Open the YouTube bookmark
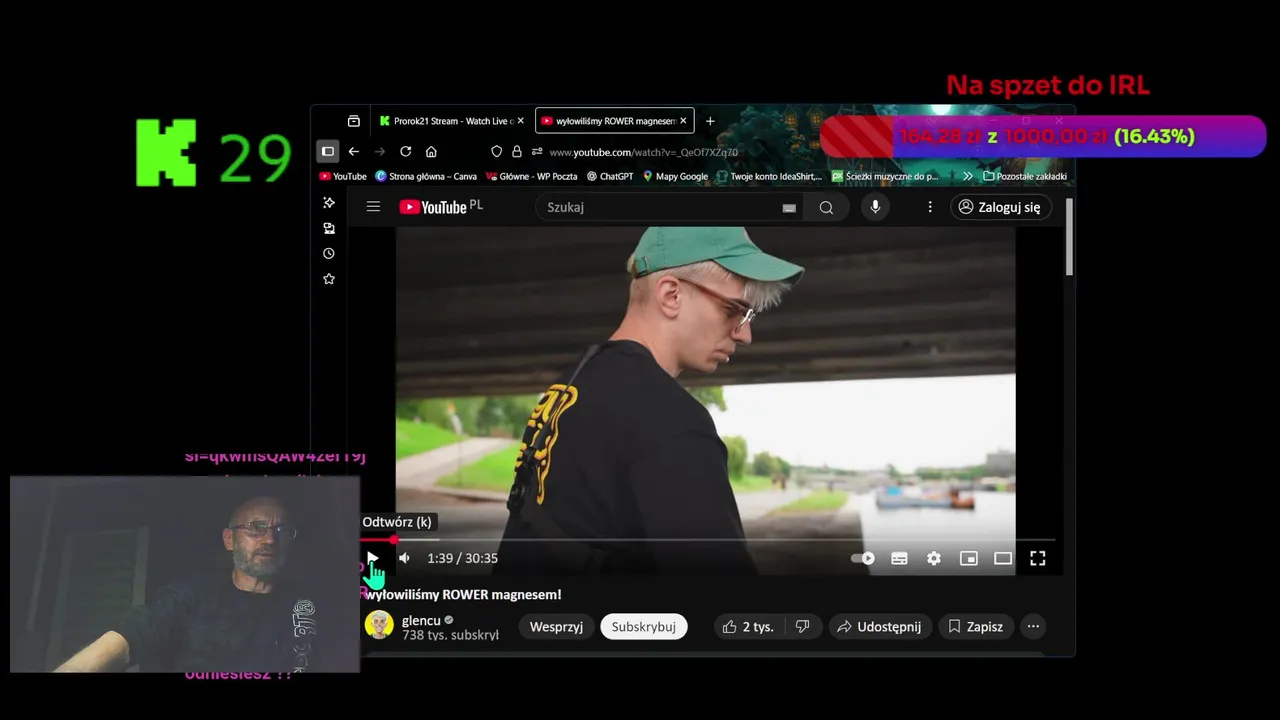Viewport: 1280px width, 720px height. pos(343,176)
